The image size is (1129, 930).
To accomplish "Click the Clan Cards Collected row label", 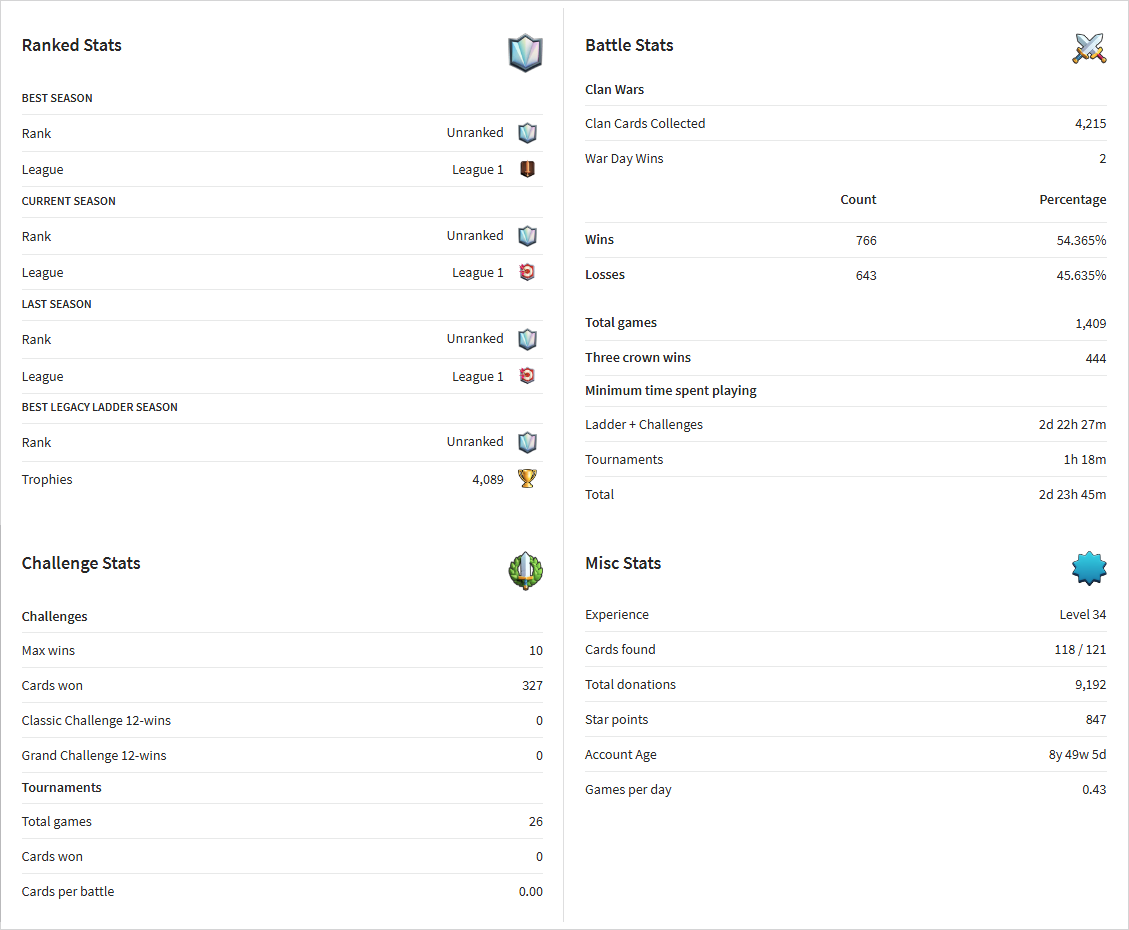I will coord(645,123).
